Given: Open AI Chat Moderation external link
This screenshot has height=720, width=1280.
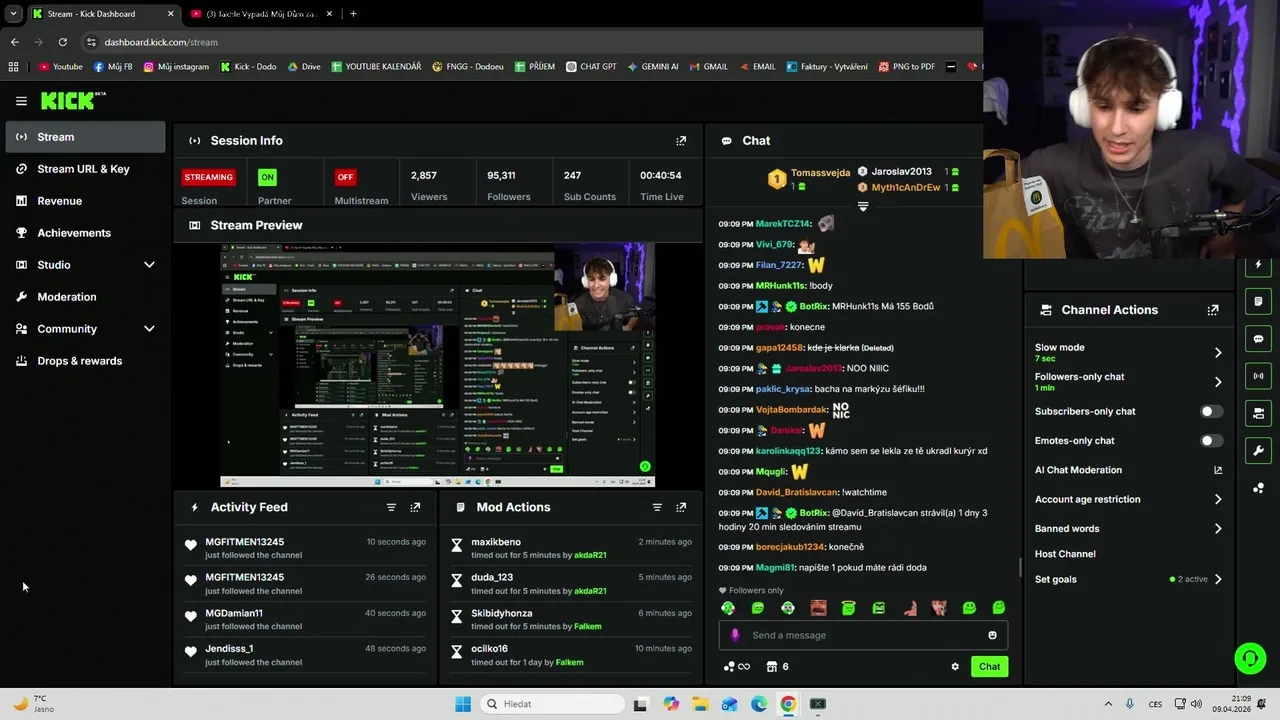Looking at the screenshot, I should (1218, 470).
